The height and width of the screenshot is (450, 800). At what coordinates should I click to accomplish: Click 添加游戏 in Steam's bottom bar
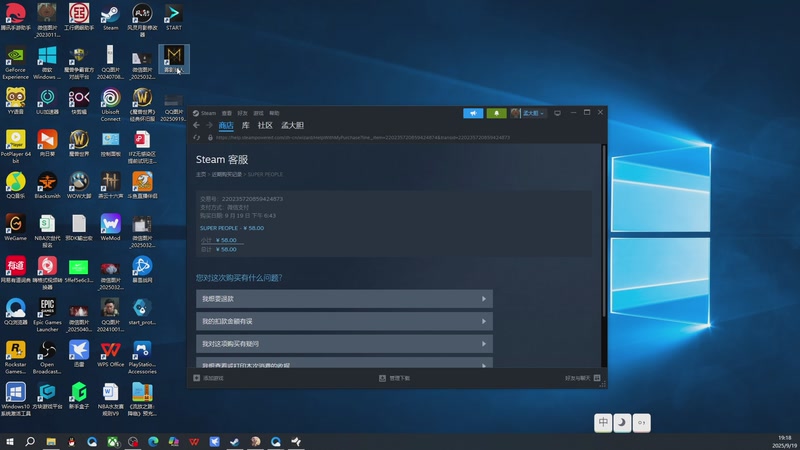(x=208, y=378)
